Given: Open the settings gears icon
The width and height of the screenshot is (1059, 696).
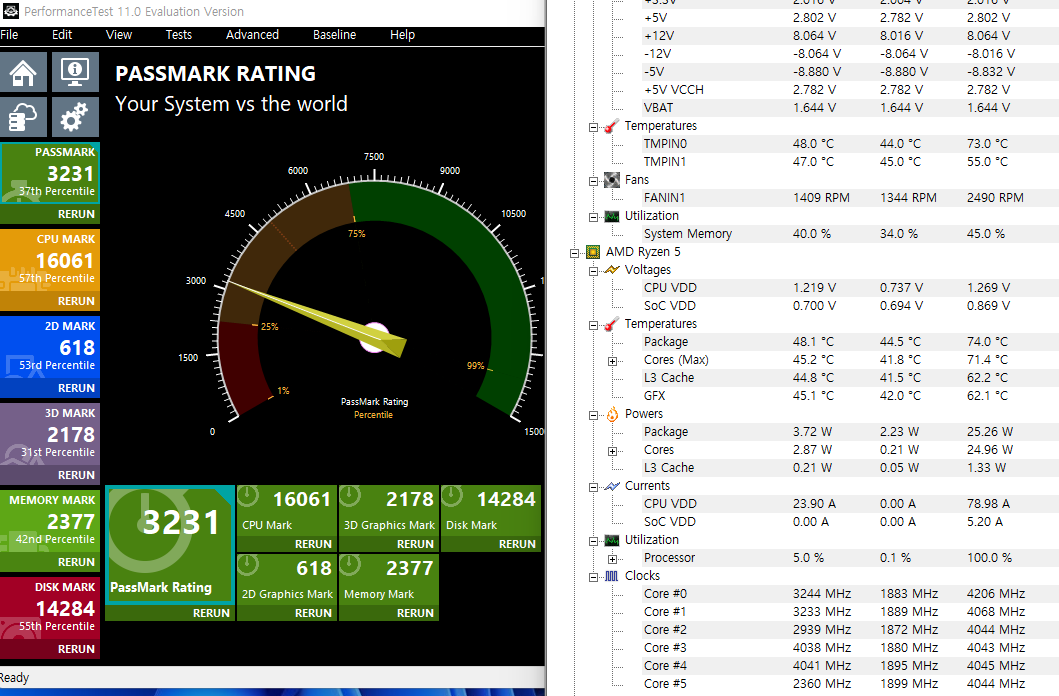Looking at the screenshot, I should click(75, 116).
